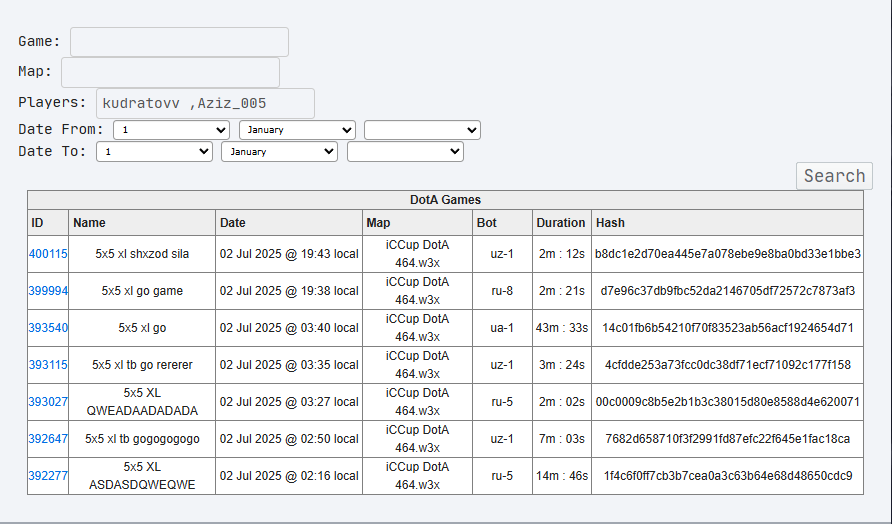Screen dimensions: 892x524
Task: Click the Duration column header
Action: pos(561,223)
